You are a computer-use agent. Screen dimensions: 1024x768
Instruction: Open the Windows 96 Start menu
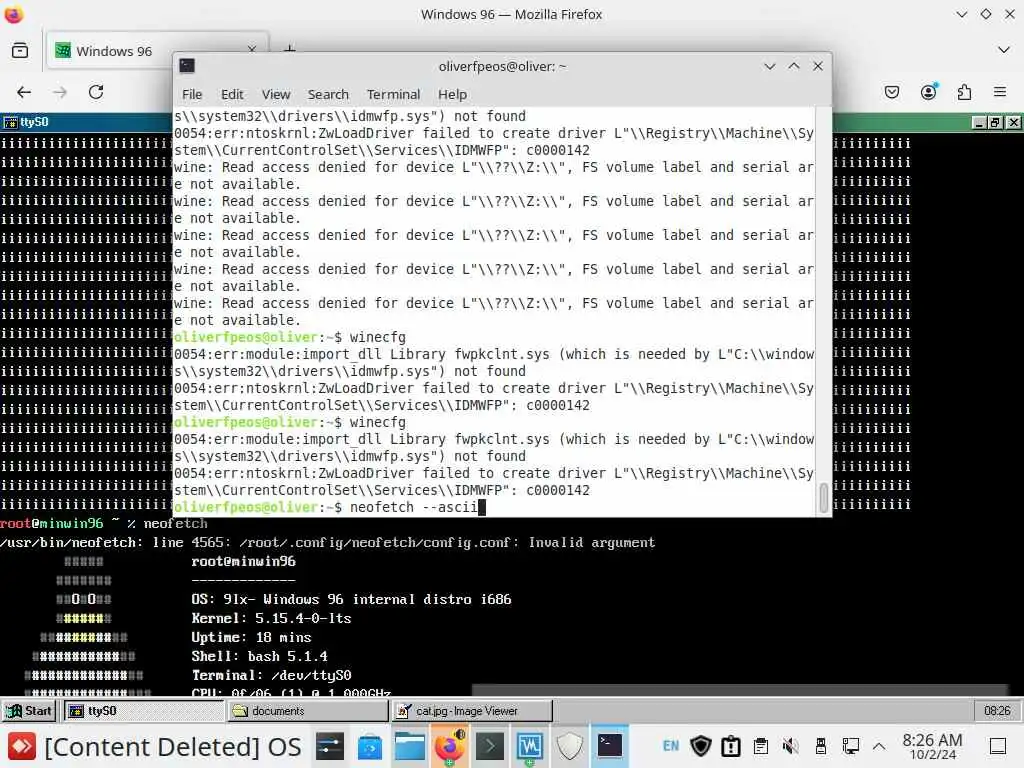click(28, 711)
